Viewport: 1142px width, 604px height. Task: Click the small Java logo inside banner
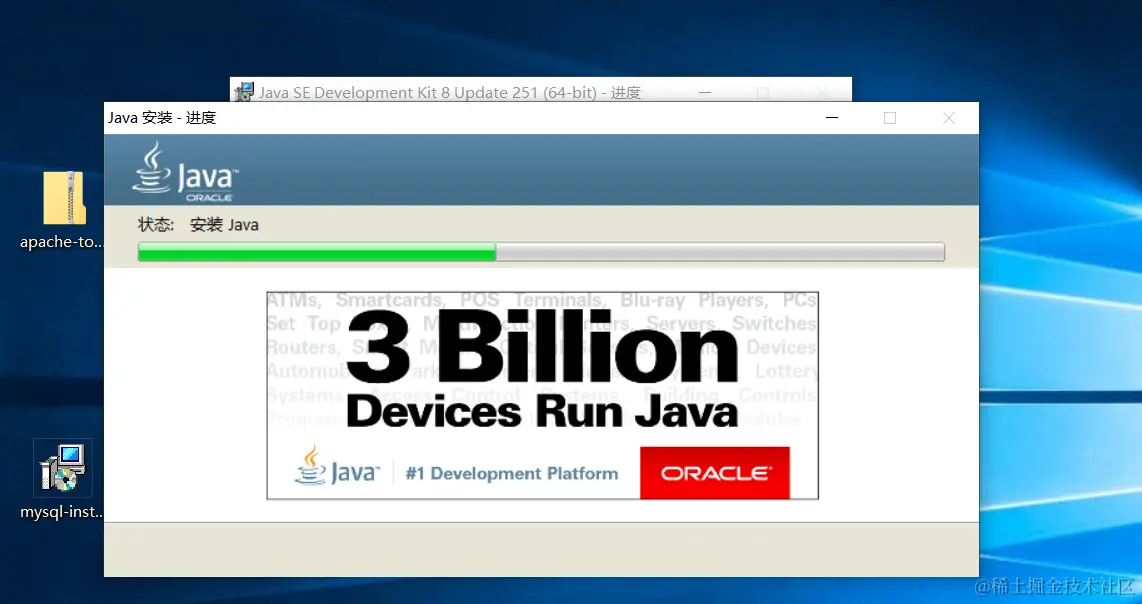pos(336,466)
